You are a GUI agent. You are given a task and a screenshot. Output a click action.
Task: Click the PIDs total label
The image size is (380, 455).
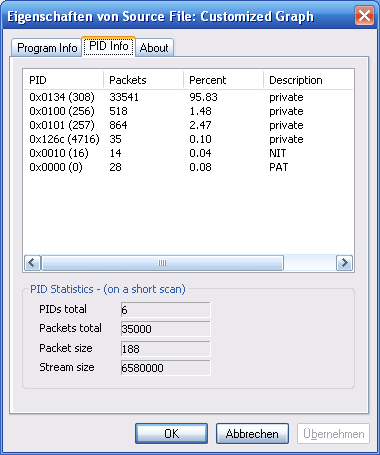pyautogui.click(x=63, y=309)
